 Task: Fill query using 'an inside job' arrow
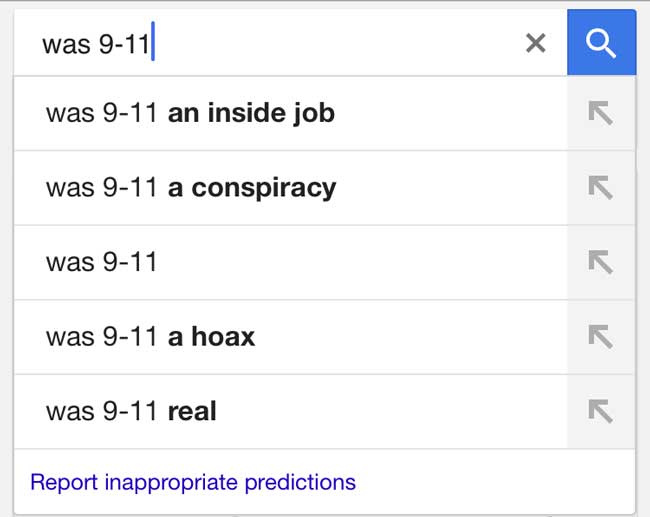pos(600,113)
